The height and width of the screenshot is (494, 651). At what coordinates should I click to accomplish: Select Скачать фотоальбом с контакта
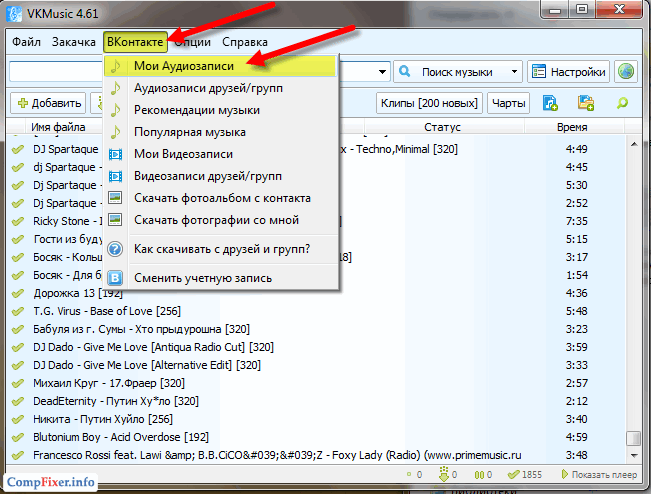(220, 198)
